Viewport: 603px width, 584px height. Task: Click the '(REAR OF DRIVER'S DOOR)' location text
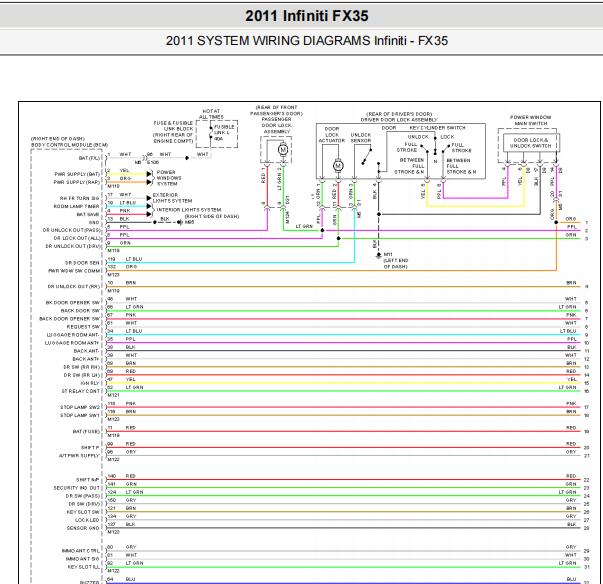click(399, 114)
